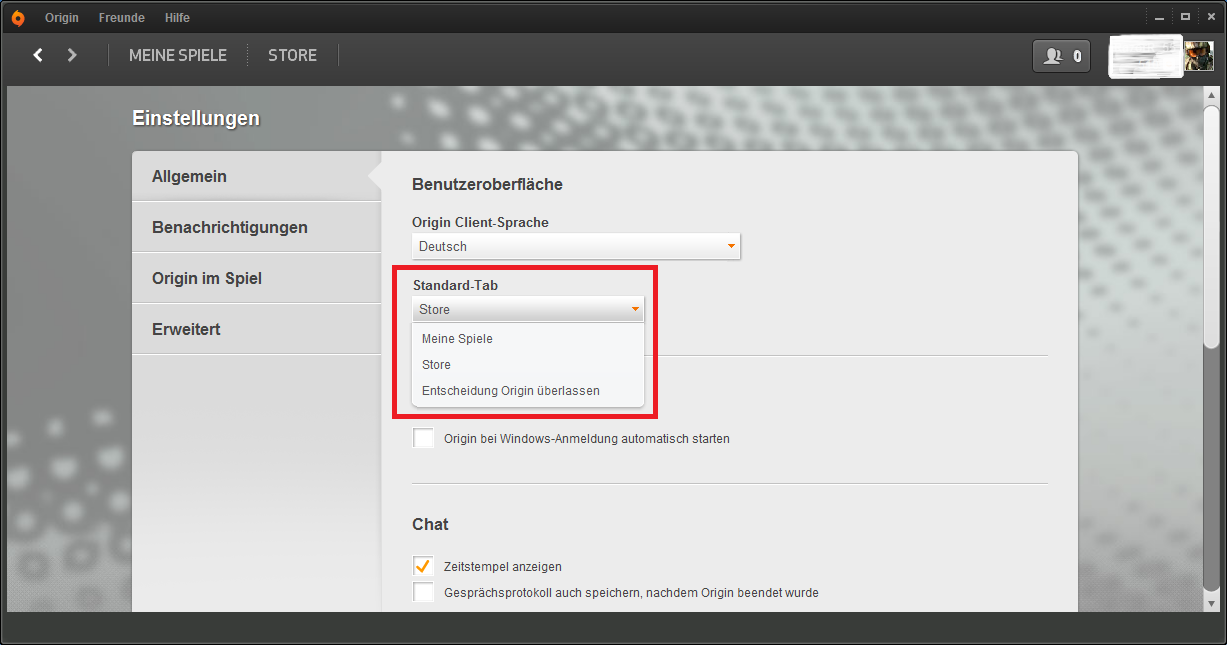Viewport: 1227px width, 645px height.
Task: Open the friends list counter button
Action: (1061, 56)
